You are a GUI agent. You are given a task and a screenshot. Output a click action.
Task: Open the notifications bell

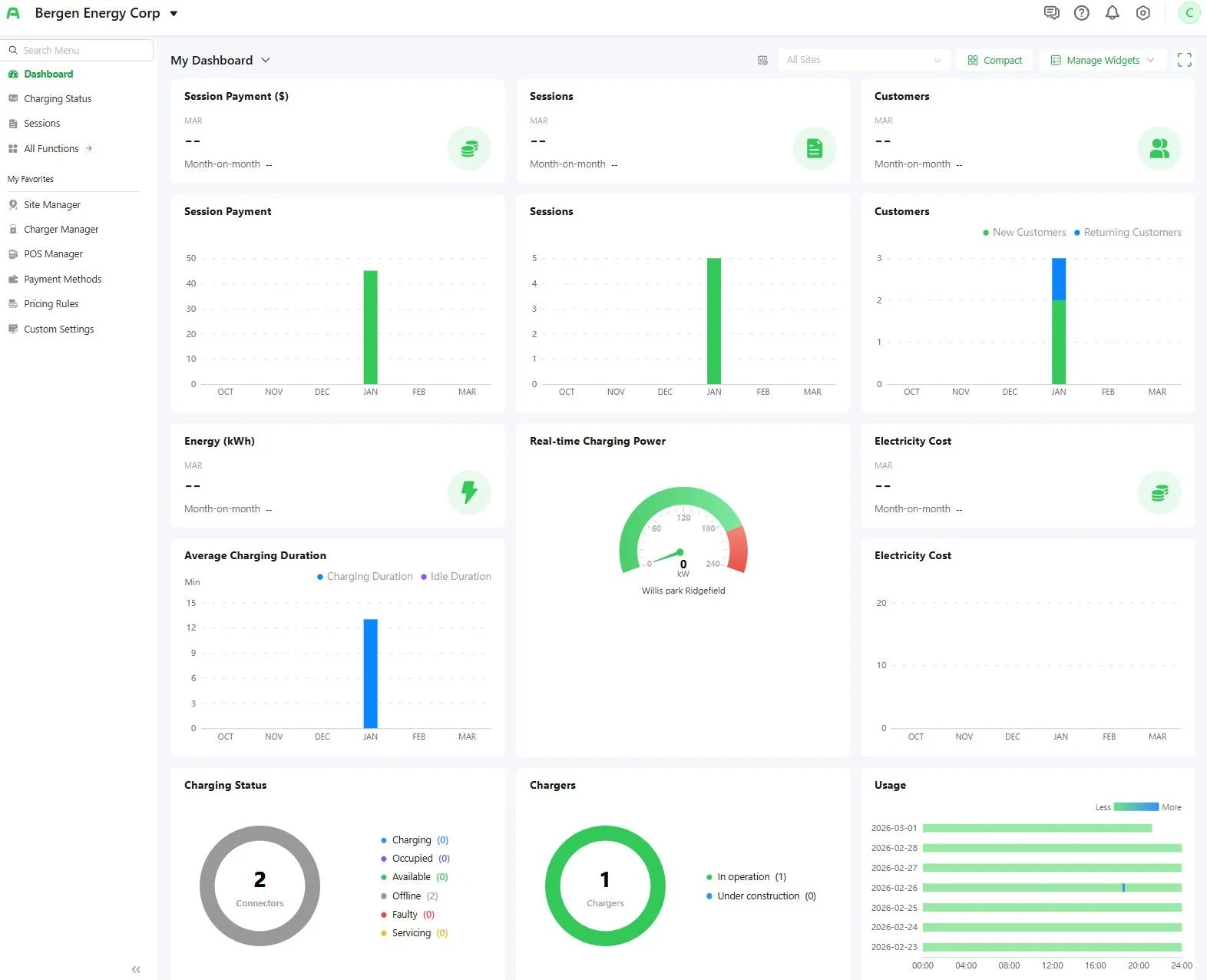(1113, 13)
